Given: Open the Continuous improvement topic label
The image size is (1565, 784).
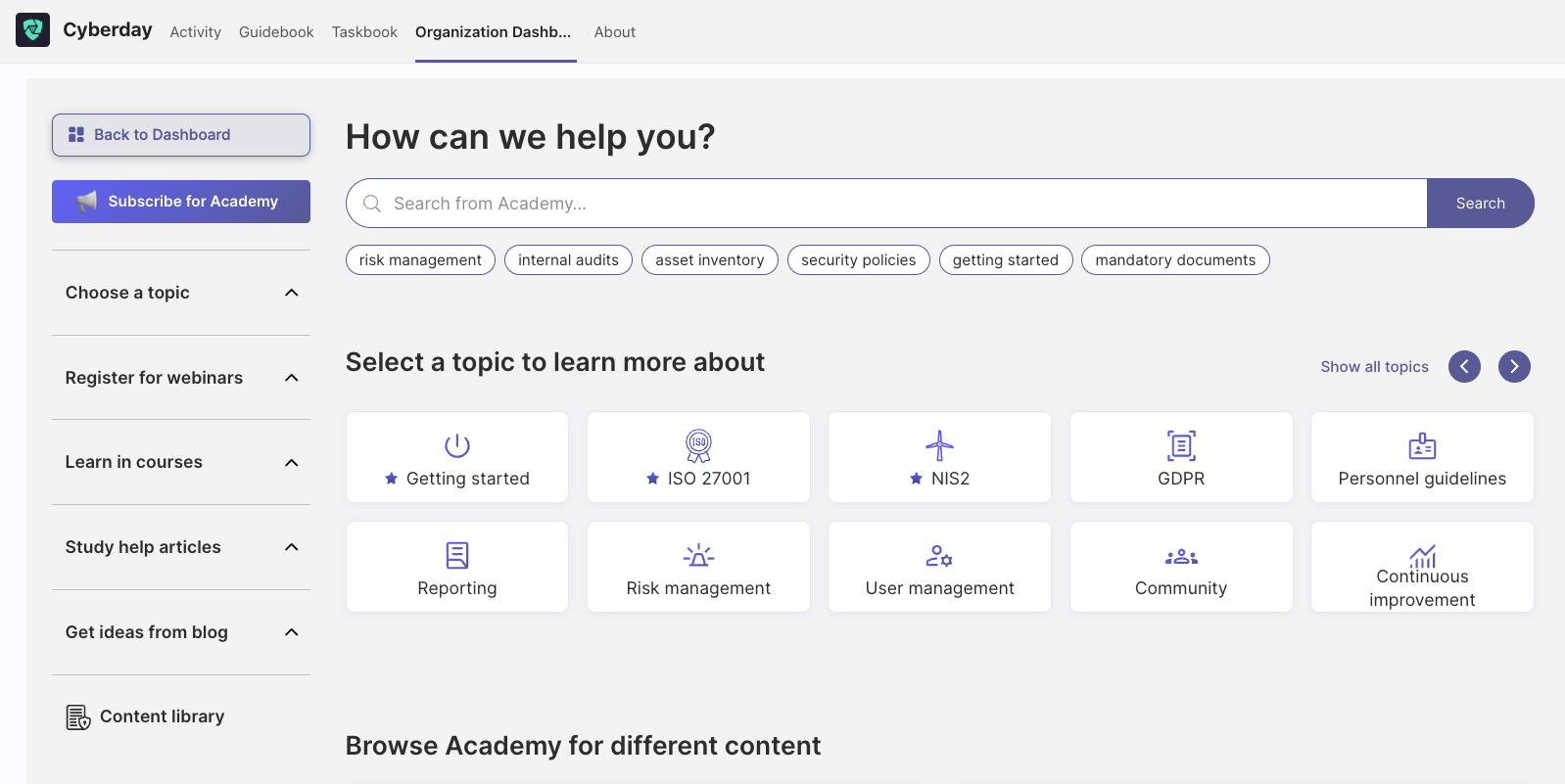Looking at the screenshot, I should 1422,588.
